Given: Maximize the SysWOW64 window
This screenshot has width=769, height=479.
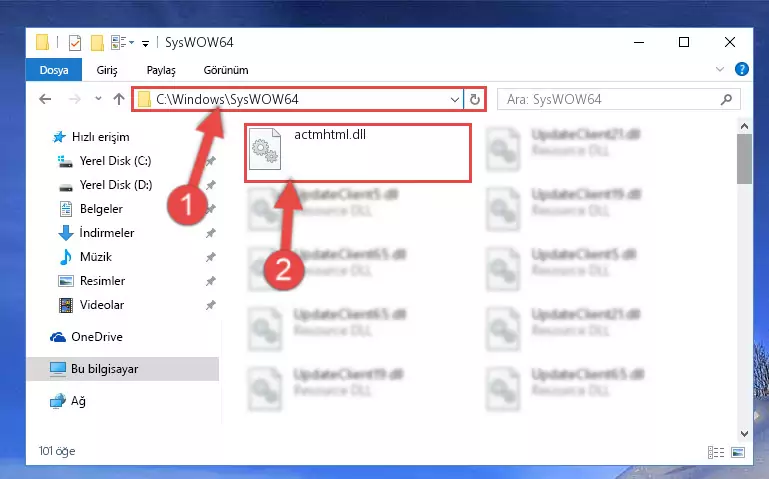Looking at the screenshot, I should 684,43.
